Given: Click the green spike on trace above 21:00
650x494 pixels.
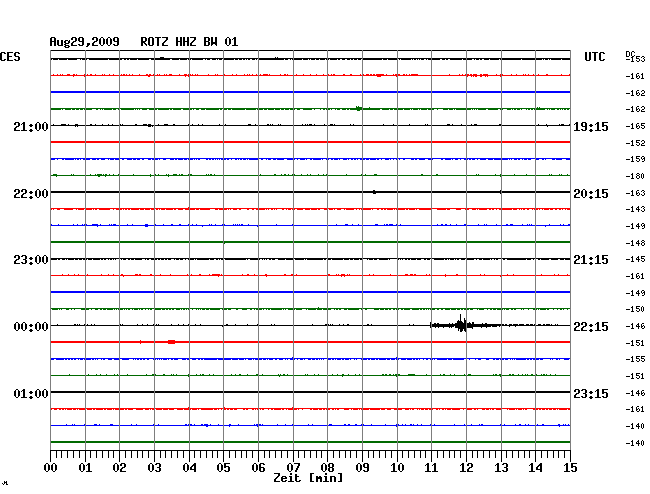Looking at the screenshot, I should [x=359, y=109].
